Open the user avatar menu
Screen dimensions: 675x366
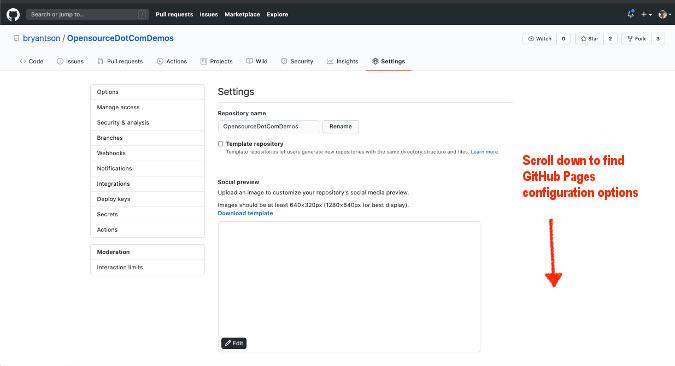click(x=664, y=14)
